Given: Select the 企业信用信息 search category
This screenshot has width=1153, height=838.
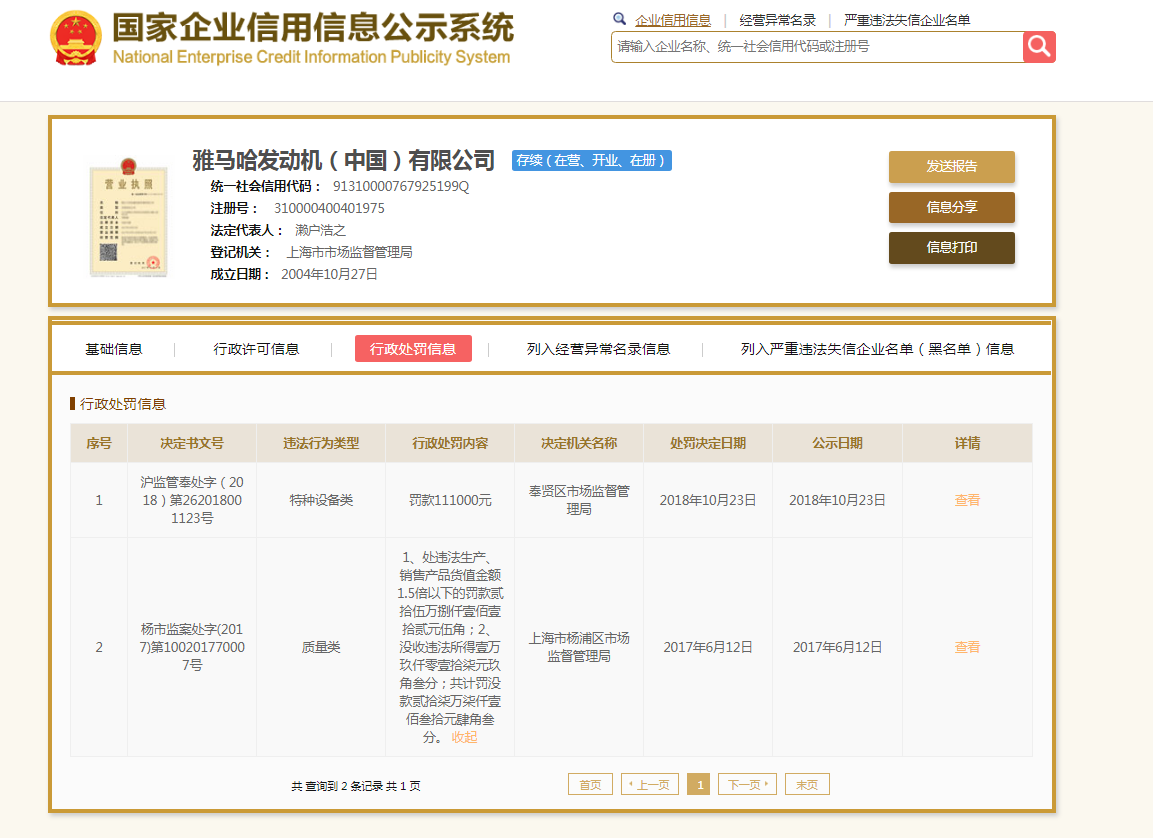Looking at the screenshot, I should pyautogui.click(x=673, y=20).
